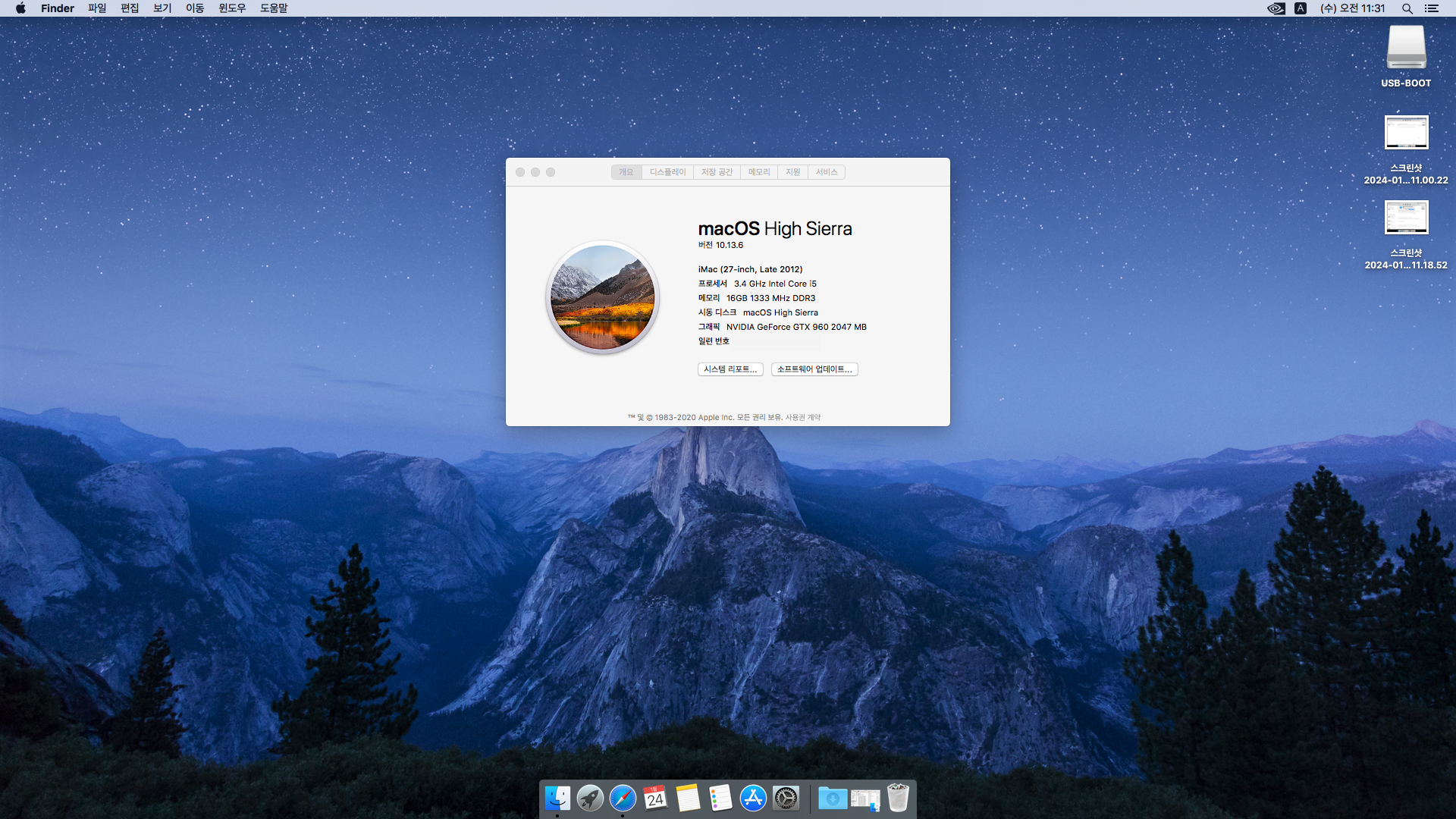Click the 시스템 리포트... button
1456x819 pixels.
pos(730,369)
